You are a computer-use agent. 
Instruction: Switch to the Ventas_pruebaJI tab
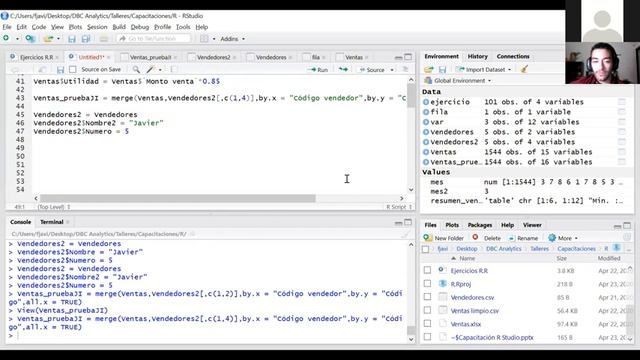click(x=150, y=57)
